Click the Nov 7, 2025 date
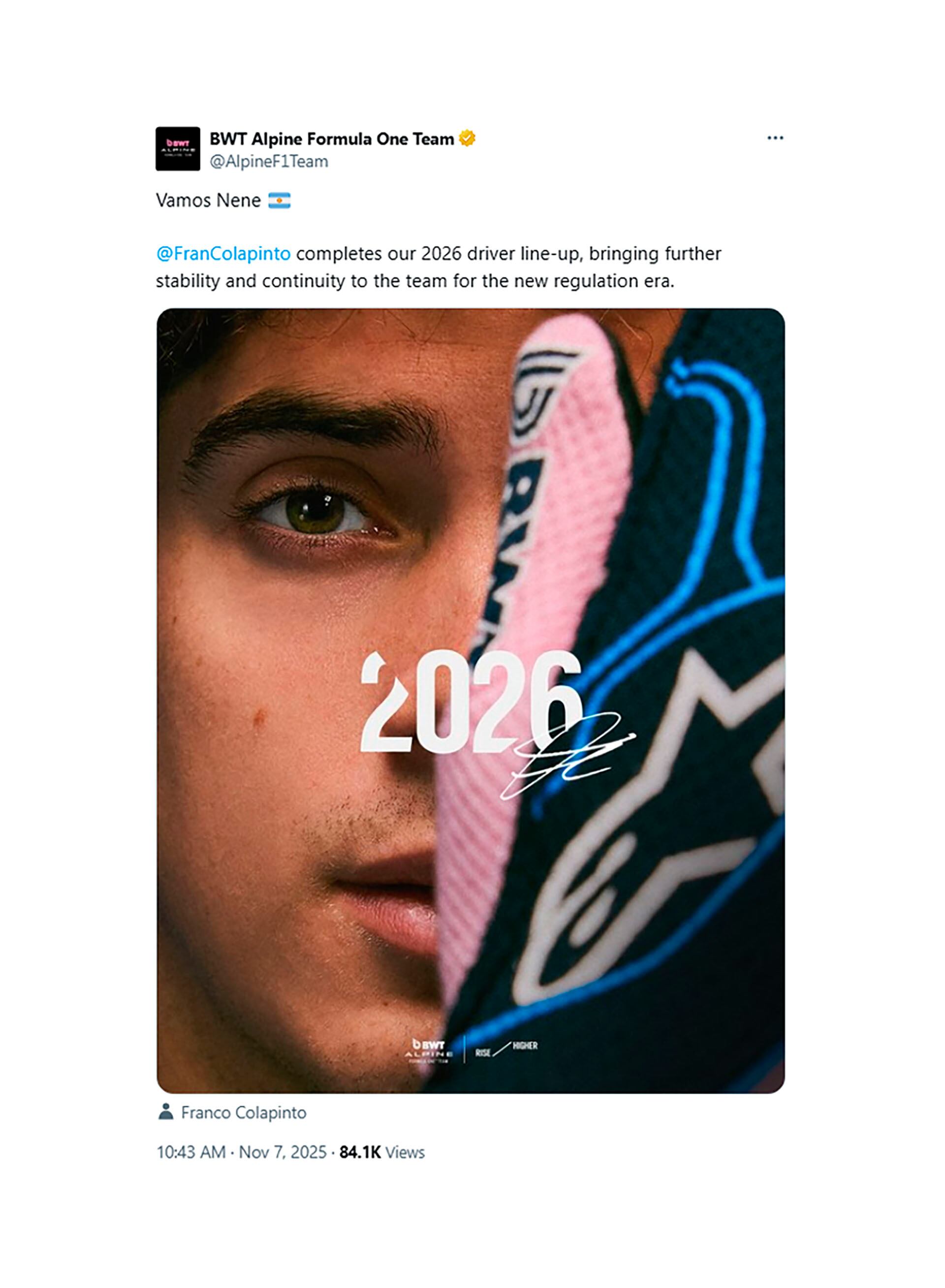The image size is (945, 1288). (x=283, y=1152)
